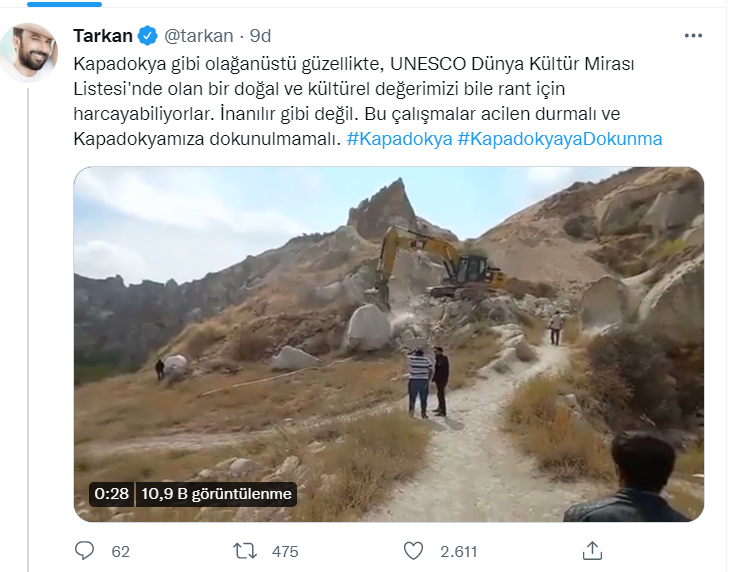This screenshot has width=735, height=572.
Task: Click the blue tab indicator bar at top
Action: pos(64,4)
